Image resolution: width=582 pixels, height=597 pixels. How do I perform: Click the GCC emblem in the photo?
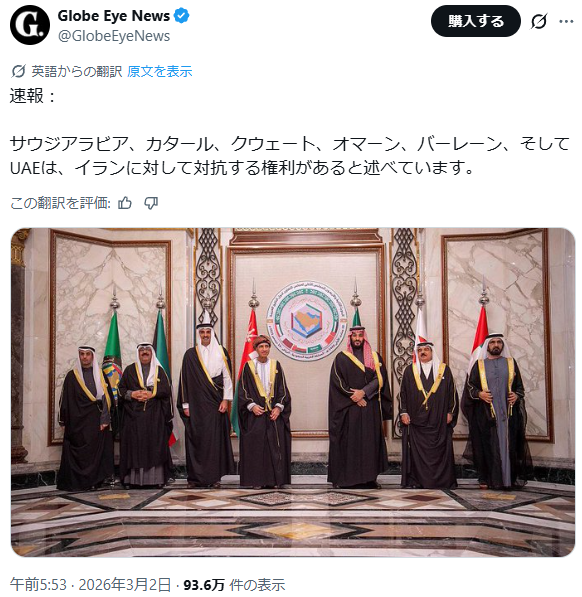pos(307,321)
